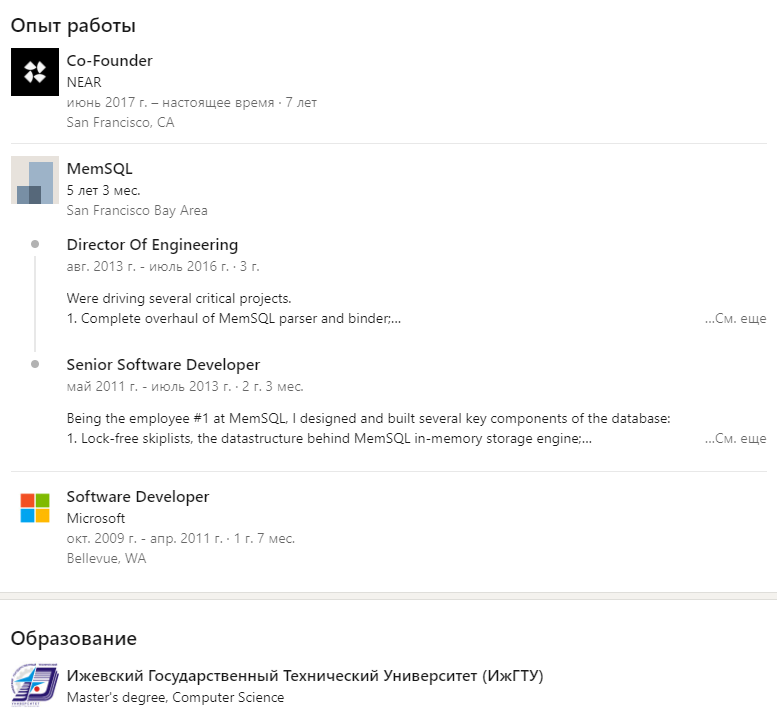Screen dimensions: 777x714
Task: Click the NEAR company logo icon
Action: [35, 72]
